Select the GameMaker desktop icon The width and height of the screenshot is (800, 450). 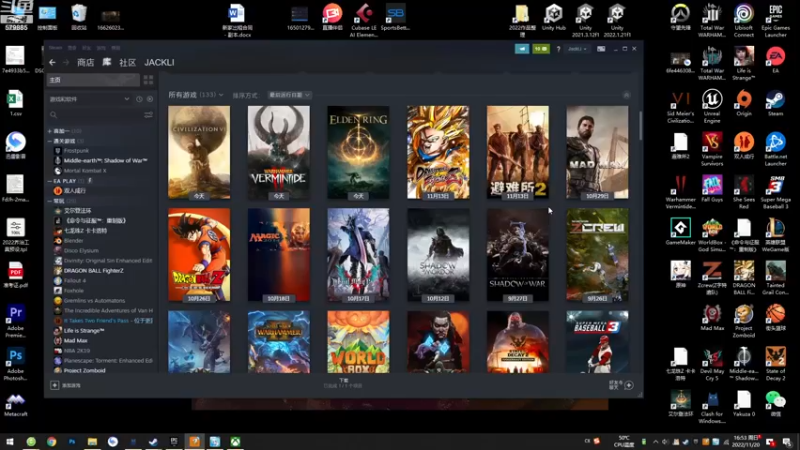point(680,232)
